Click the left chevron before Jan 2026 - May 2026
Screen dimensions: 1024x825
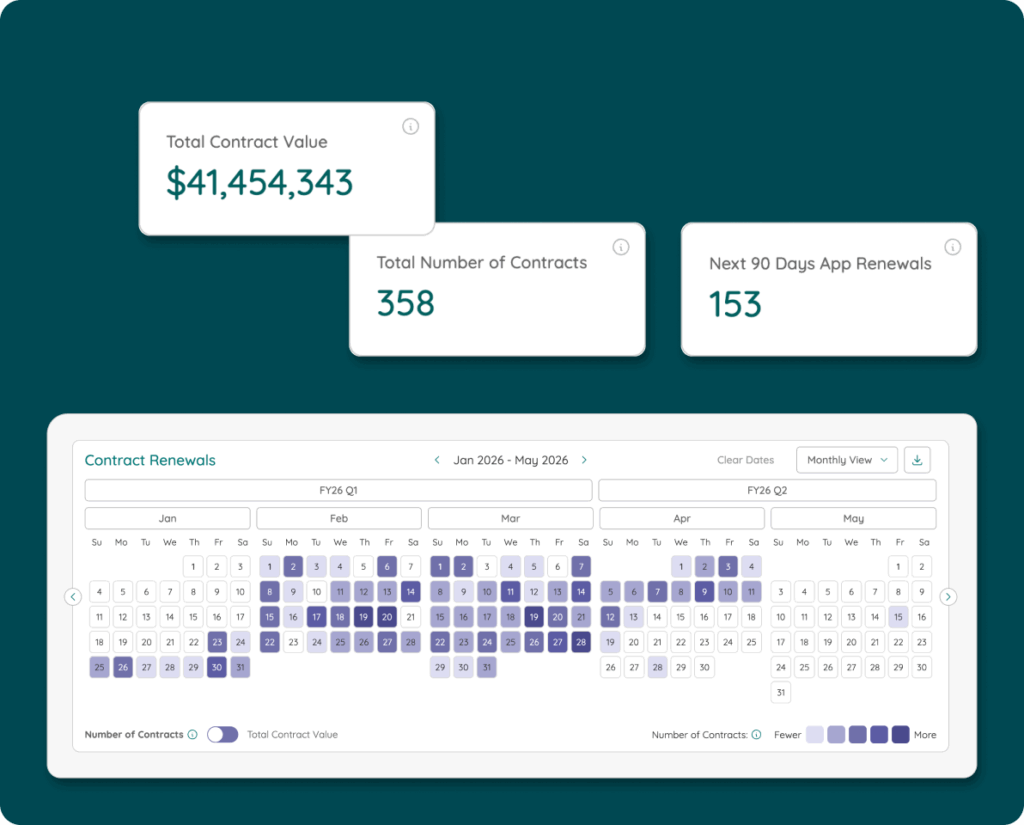[437, 460]
